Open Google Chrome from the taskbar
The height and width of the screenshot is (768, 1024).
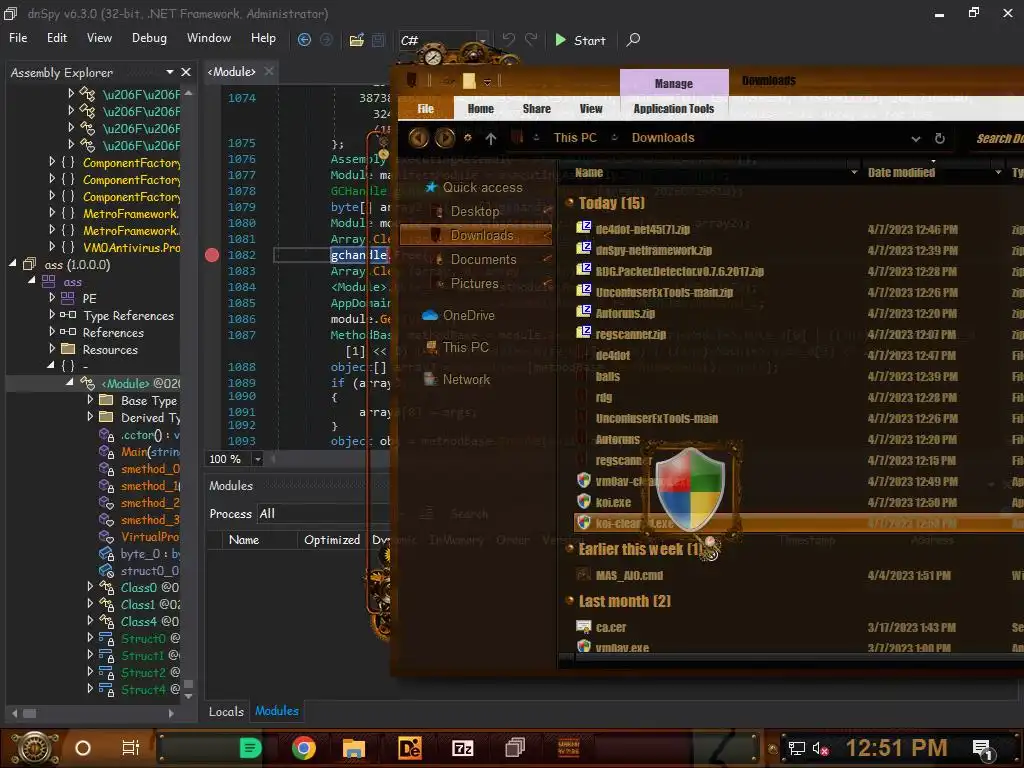click(x=304, y=748)
